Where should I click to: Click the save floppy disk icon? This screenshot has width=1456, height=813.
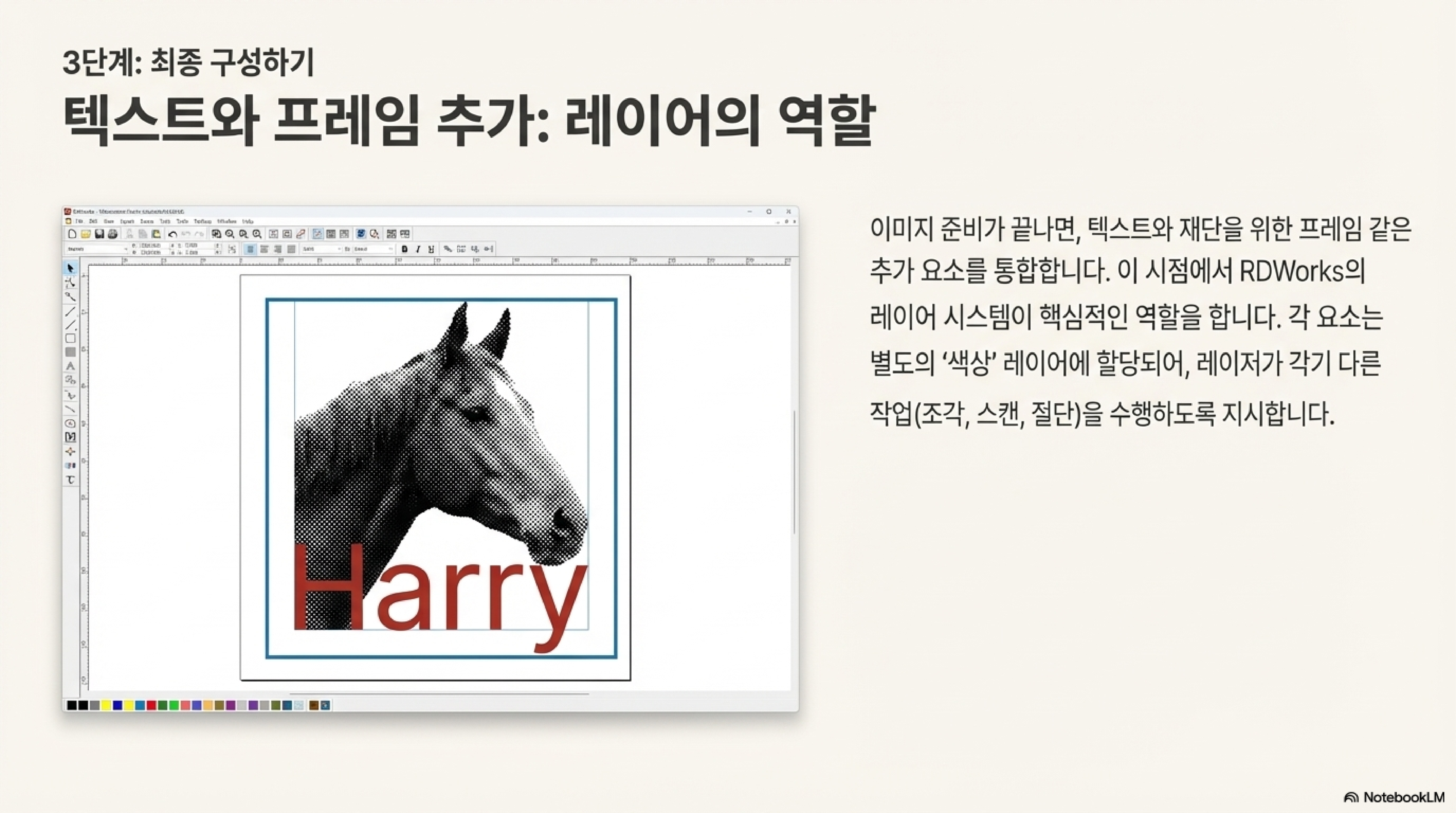[x=100, y=234]
